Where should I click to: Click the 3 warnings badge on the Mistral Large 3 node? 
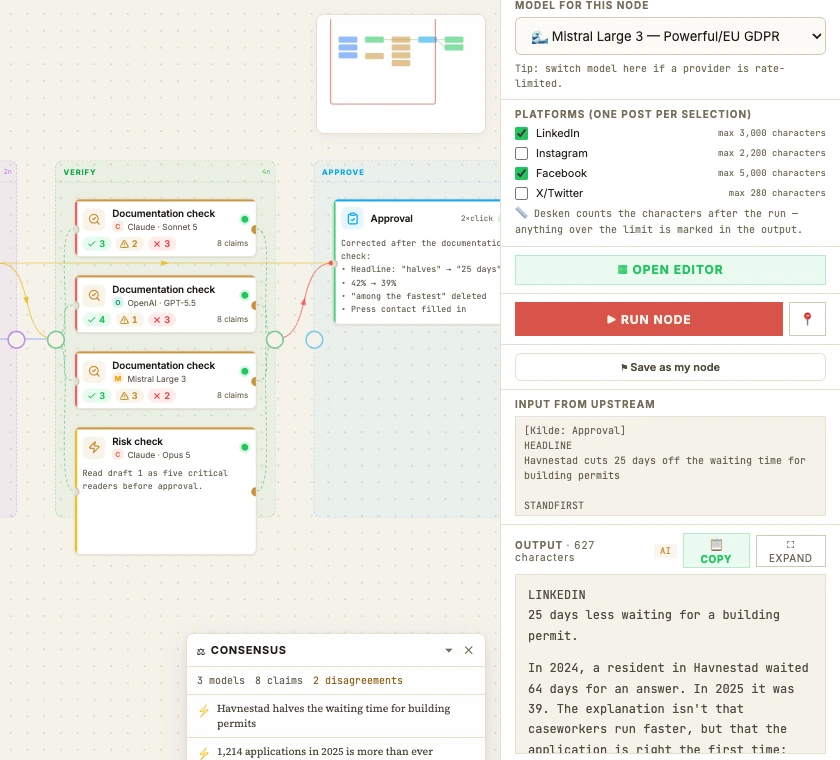(x=129, y=396)
